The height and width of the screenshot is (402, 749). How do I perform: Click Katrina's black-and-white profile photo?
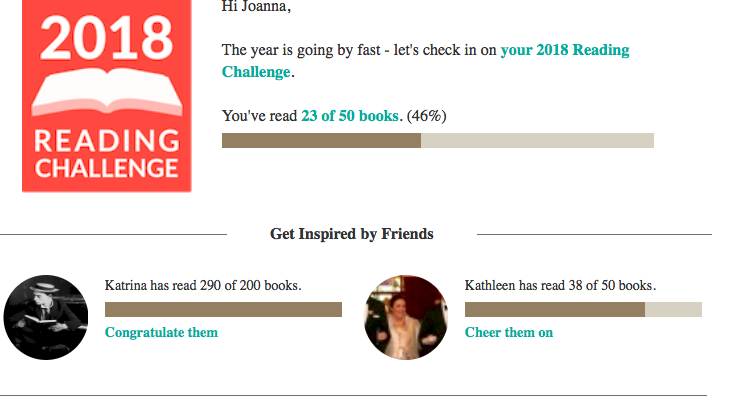coord(46,317)
